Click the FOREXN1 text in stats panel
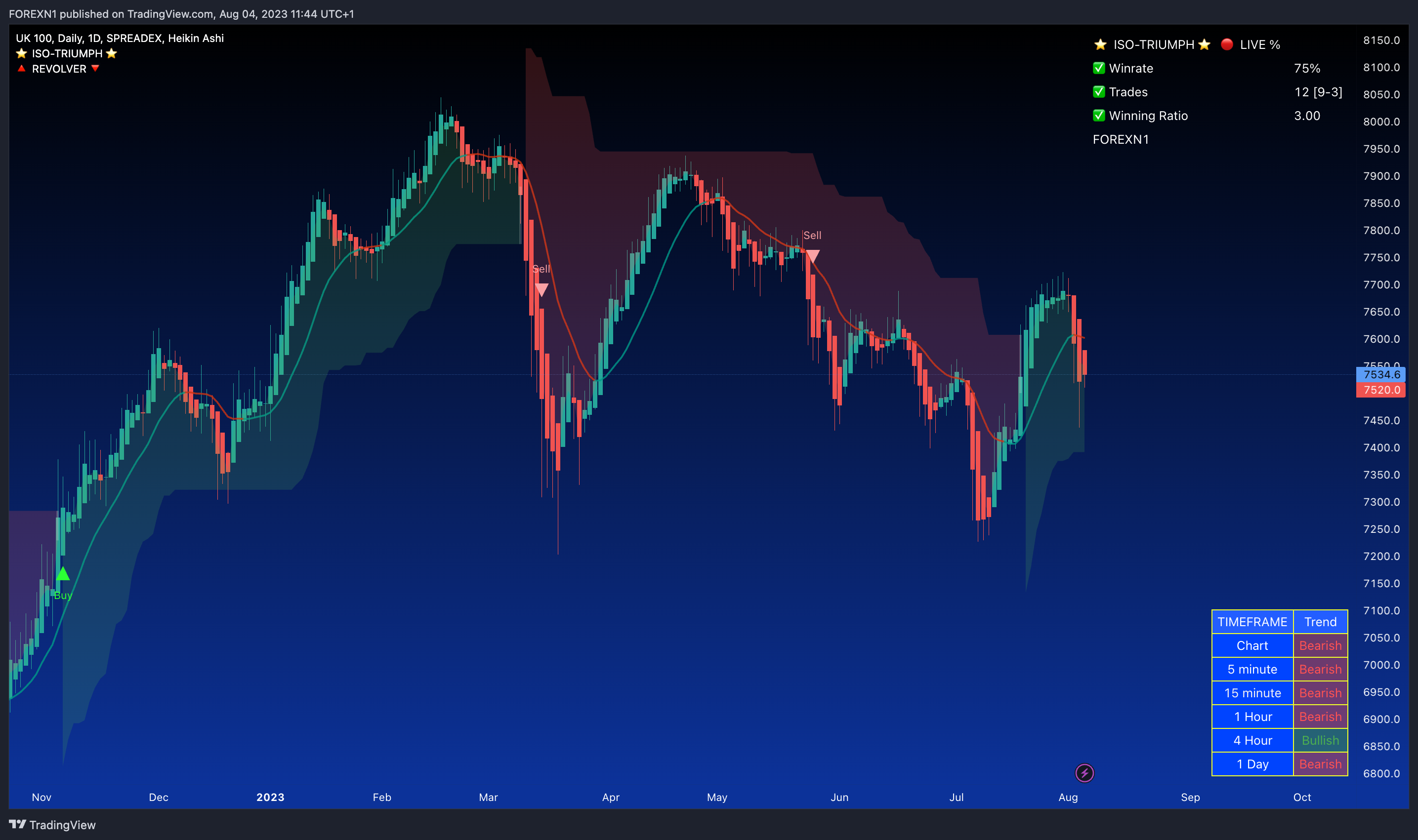 pos(1121,139)
